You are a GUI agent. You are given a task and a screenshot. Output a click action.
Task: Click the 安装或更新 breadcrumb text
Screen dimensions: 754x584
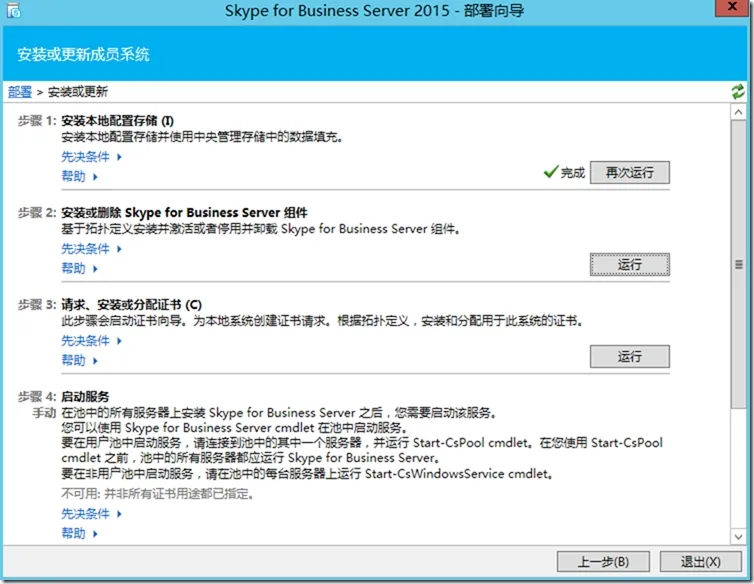pyautogui.click(x=77, y=91)
